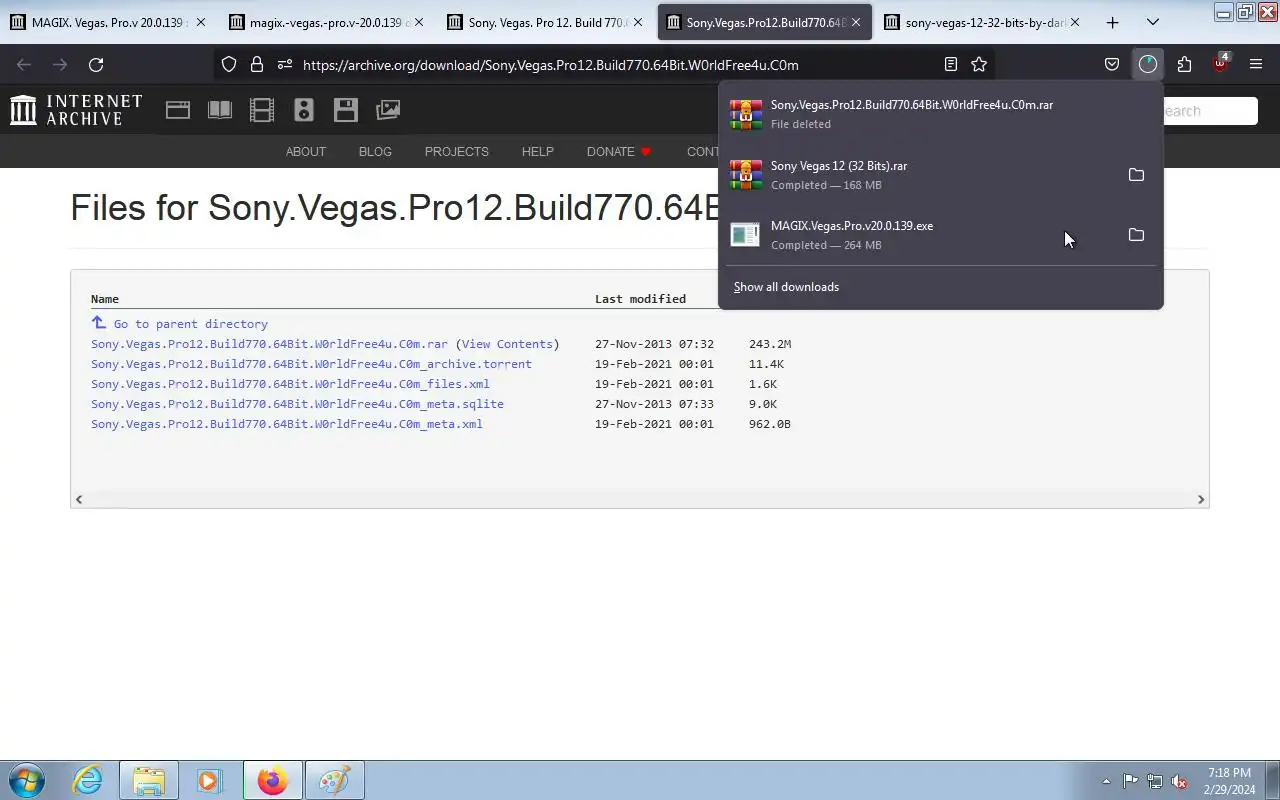The image size is (1280, 800).
Task: Switch to Sony. Vegas. Pro 12. Build 770 tab
Action: (545, 22)
